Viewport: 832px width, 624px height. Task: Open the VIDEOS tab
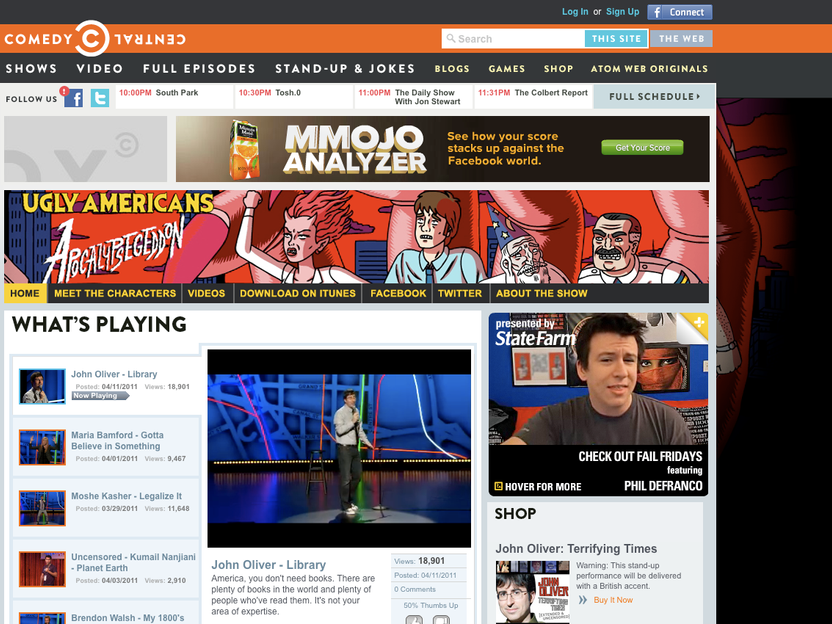(x=206, y=293)
